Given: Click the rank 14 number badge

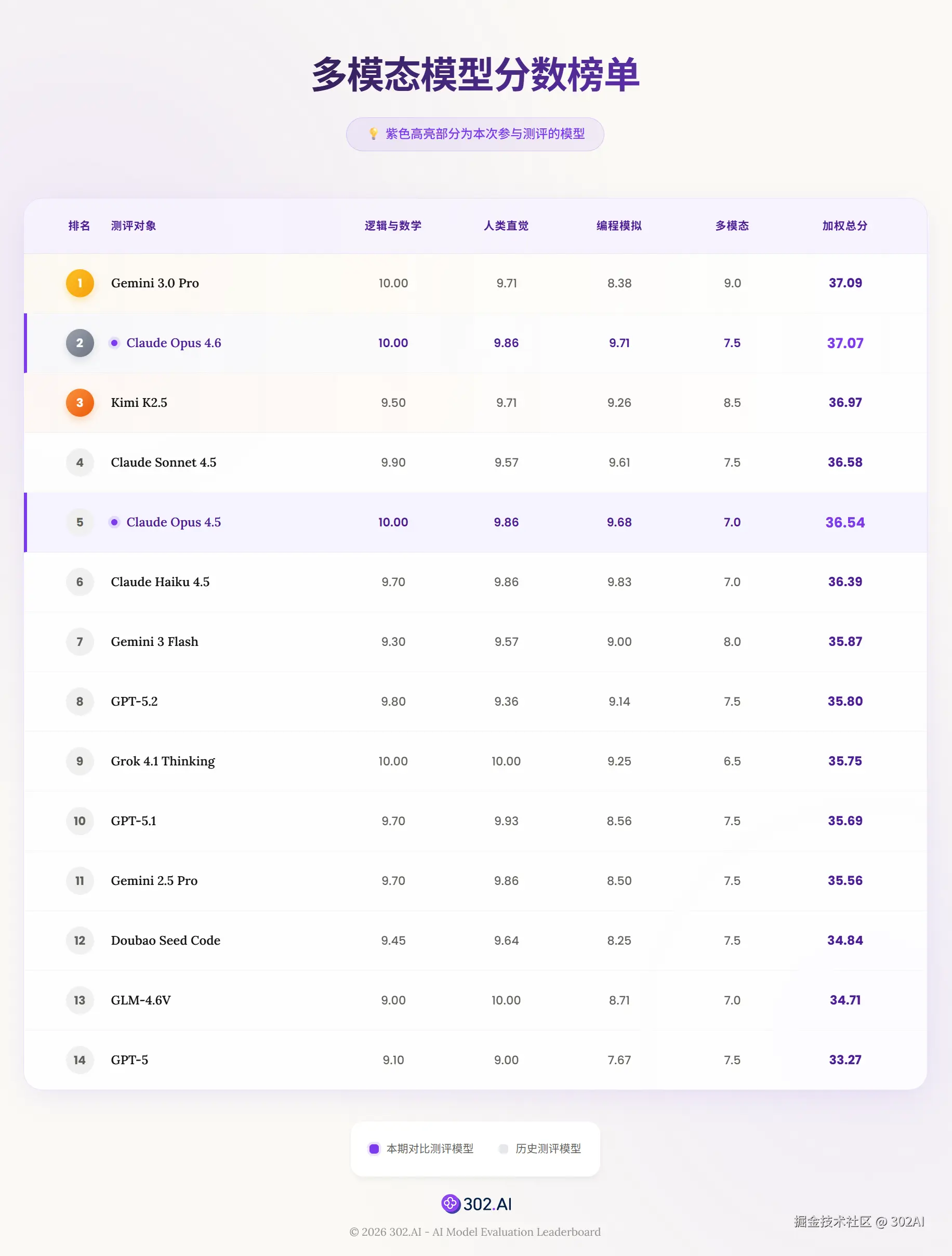Looking at the screenshot, I should point(80,1060).
